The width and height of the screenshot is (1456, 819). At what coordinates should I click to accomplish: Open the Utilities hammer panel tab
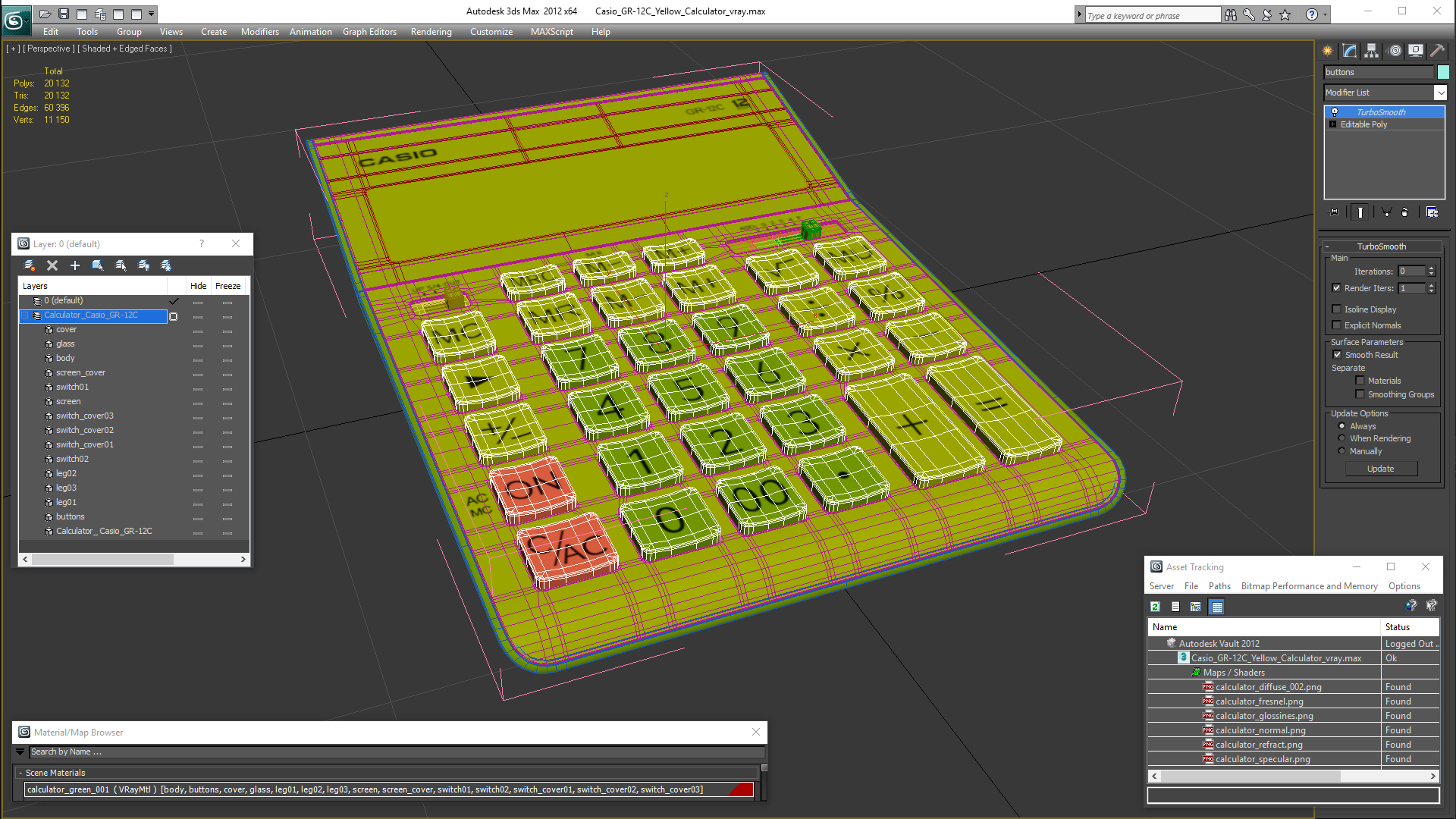coord(1437,51)
